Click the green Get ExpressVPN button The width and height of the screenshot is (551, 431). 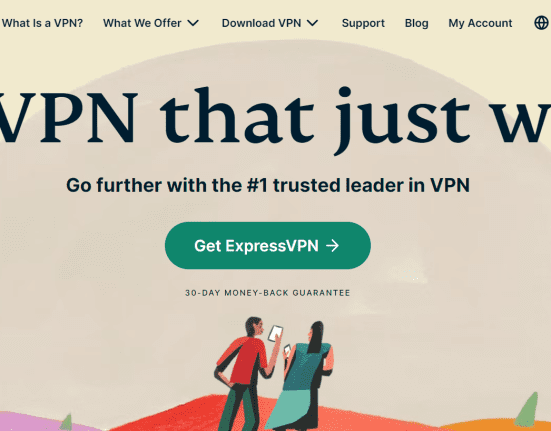pyautogui.click(x=268, y=246)
